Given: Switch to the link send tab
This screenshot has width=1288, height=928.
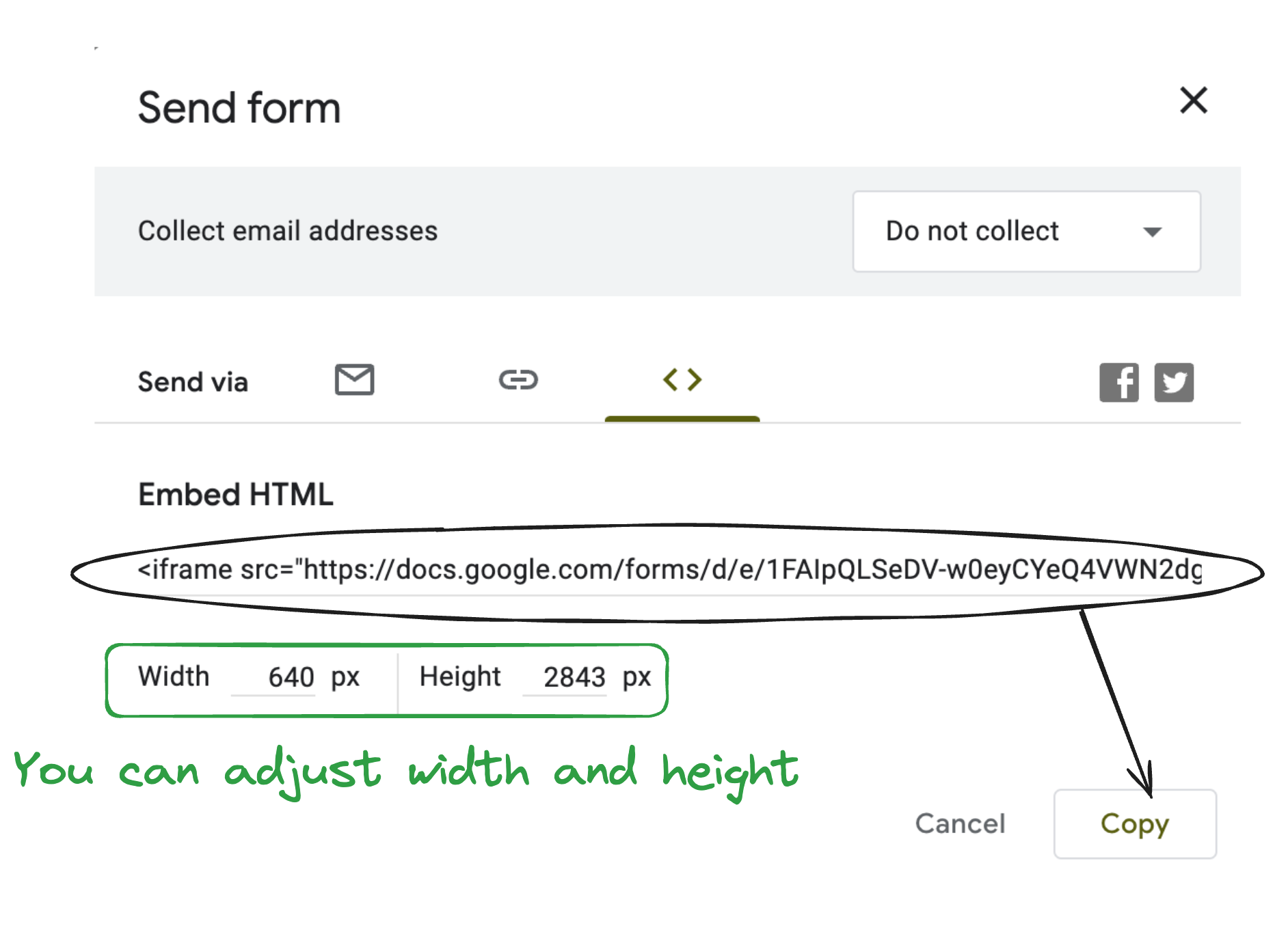Looking at the screenshot, I should click(x=518, y=379).
